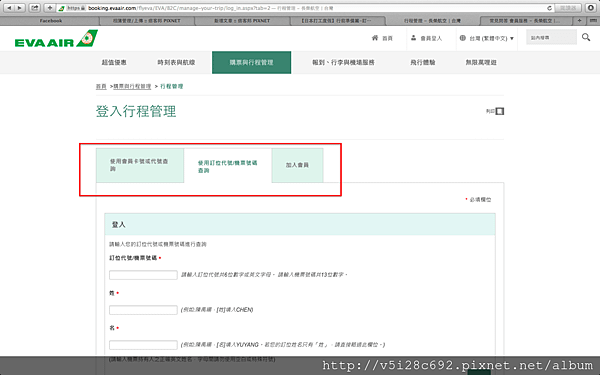Open the 無限萬哩遊 navigation menu
This screenshot has height=375, width=600.
(x=481, y=62)
